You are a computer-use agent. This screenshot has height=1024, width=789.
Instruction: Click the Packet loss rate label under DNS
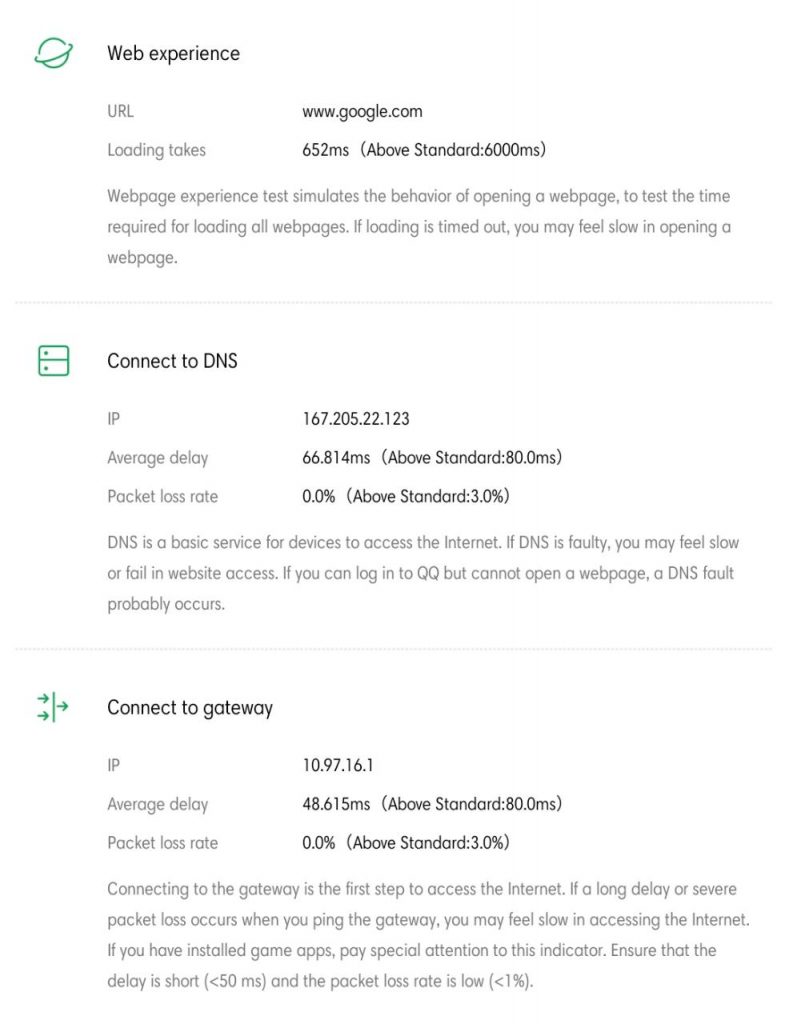(162, 496)
